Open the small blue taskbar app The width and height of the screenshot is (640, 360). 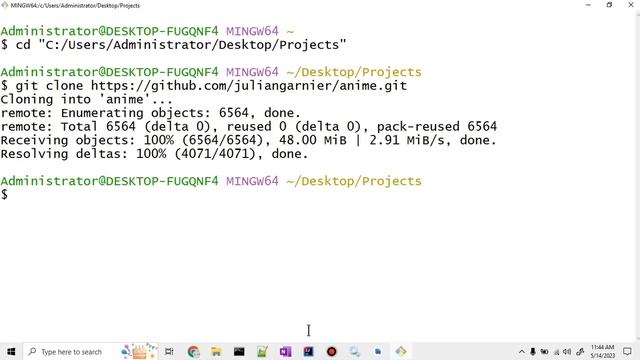378,351
